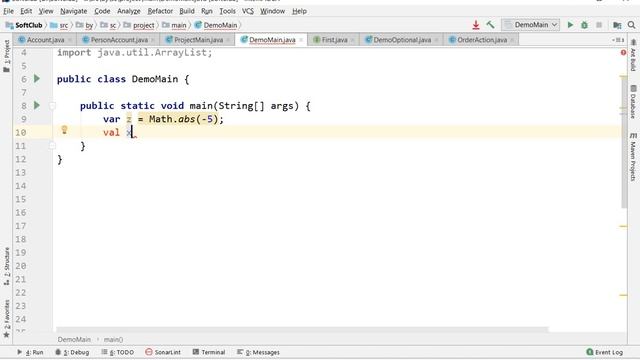Click the src breadcrumb folder
This screenshot has width=640, height=360.
click(60, 25)
